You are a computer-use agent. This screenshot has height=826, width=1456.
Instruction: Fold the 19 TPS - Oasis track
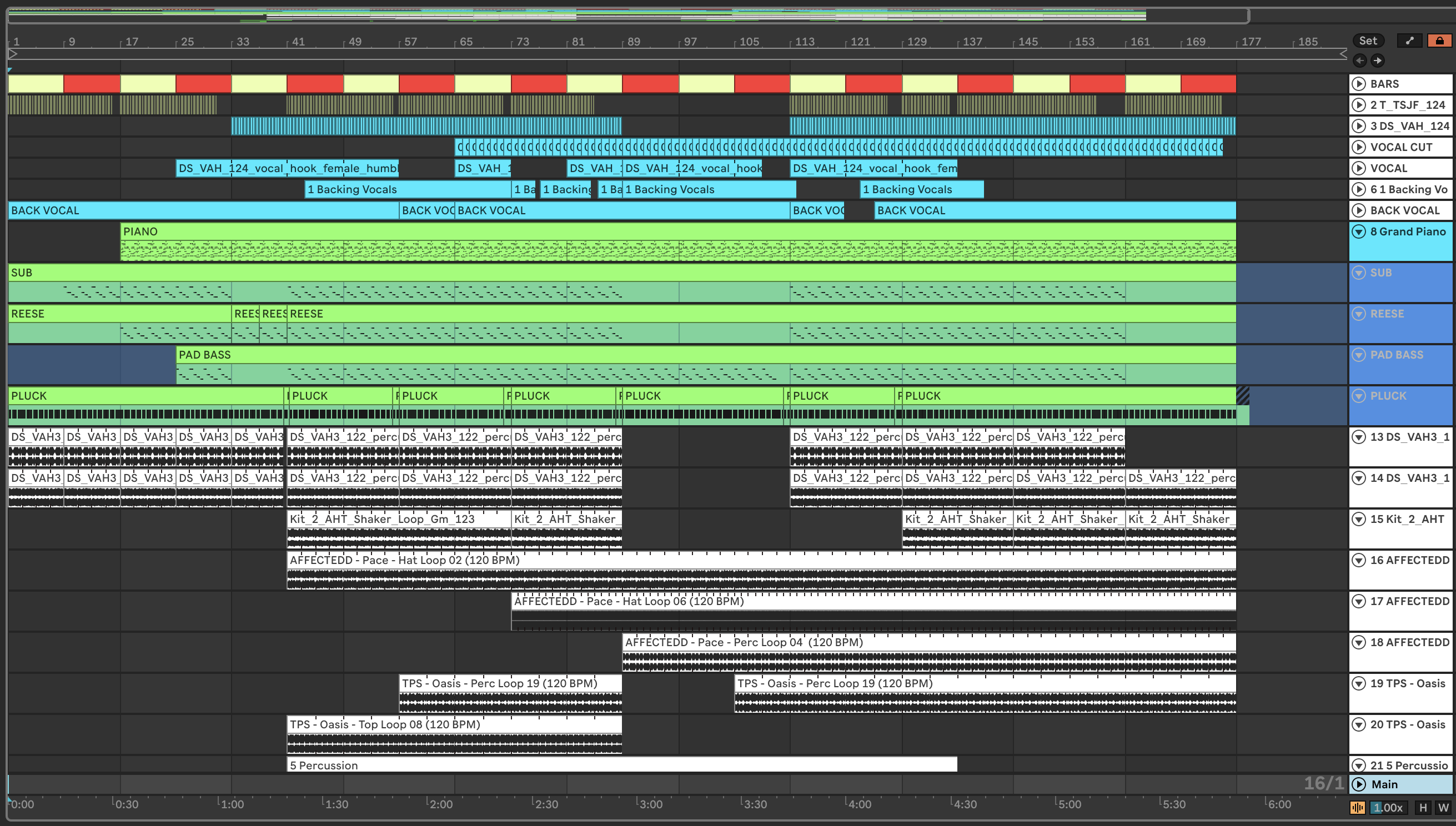[x=1359, y=683]
